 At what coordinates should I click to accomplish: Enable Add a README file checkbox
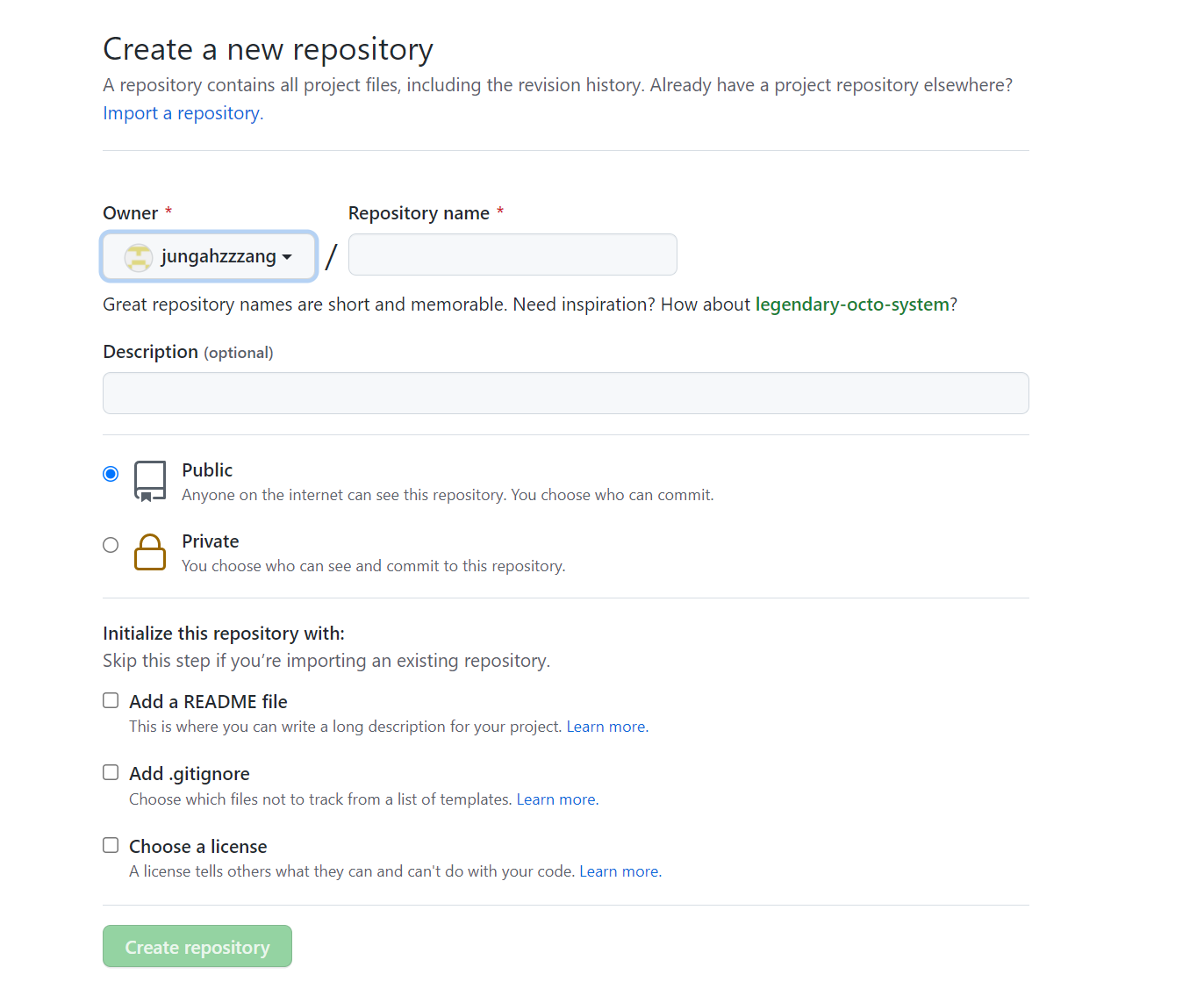point(111,700)
